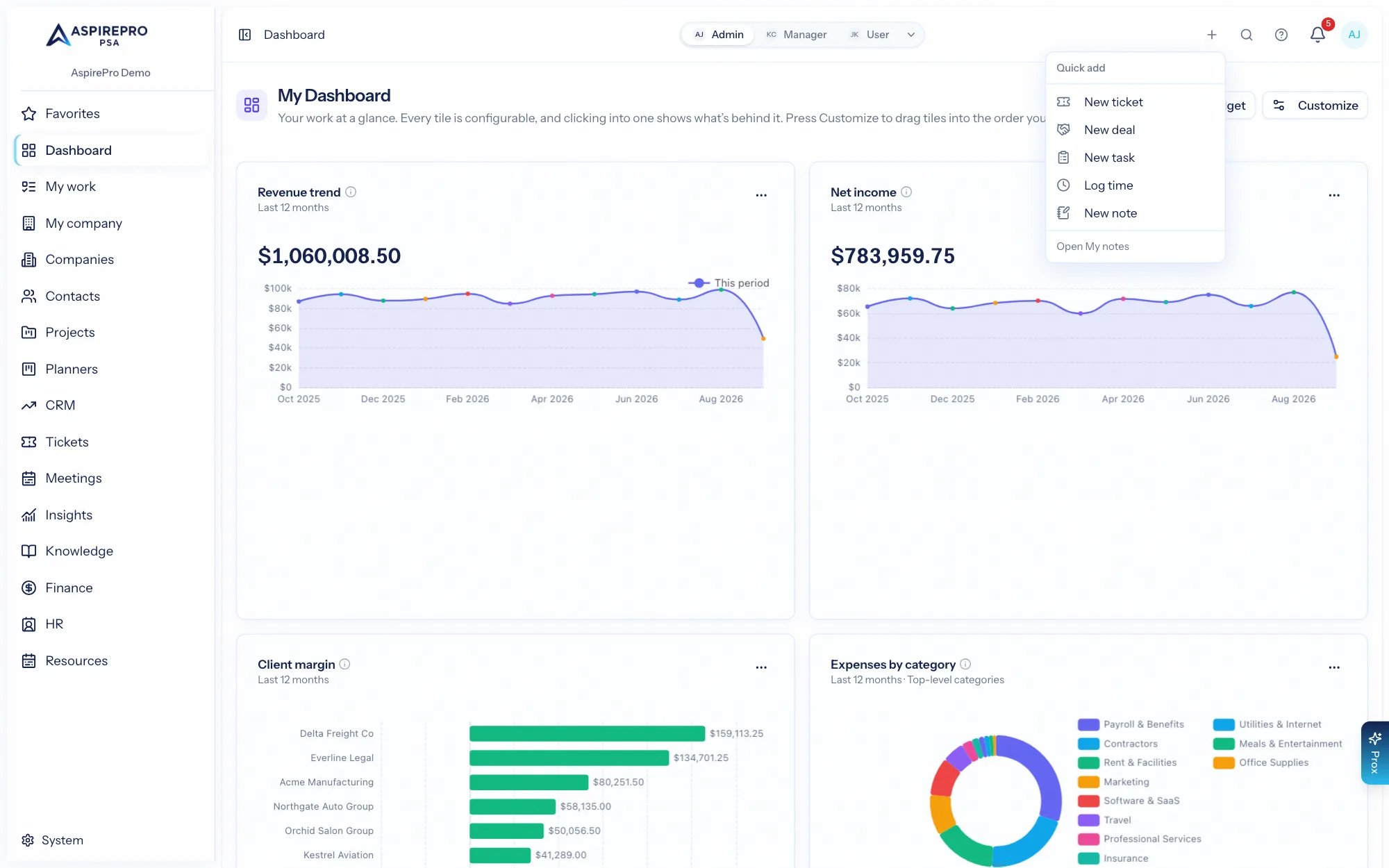
Task: Select New task from Quick add
Action: (1135, 158)
